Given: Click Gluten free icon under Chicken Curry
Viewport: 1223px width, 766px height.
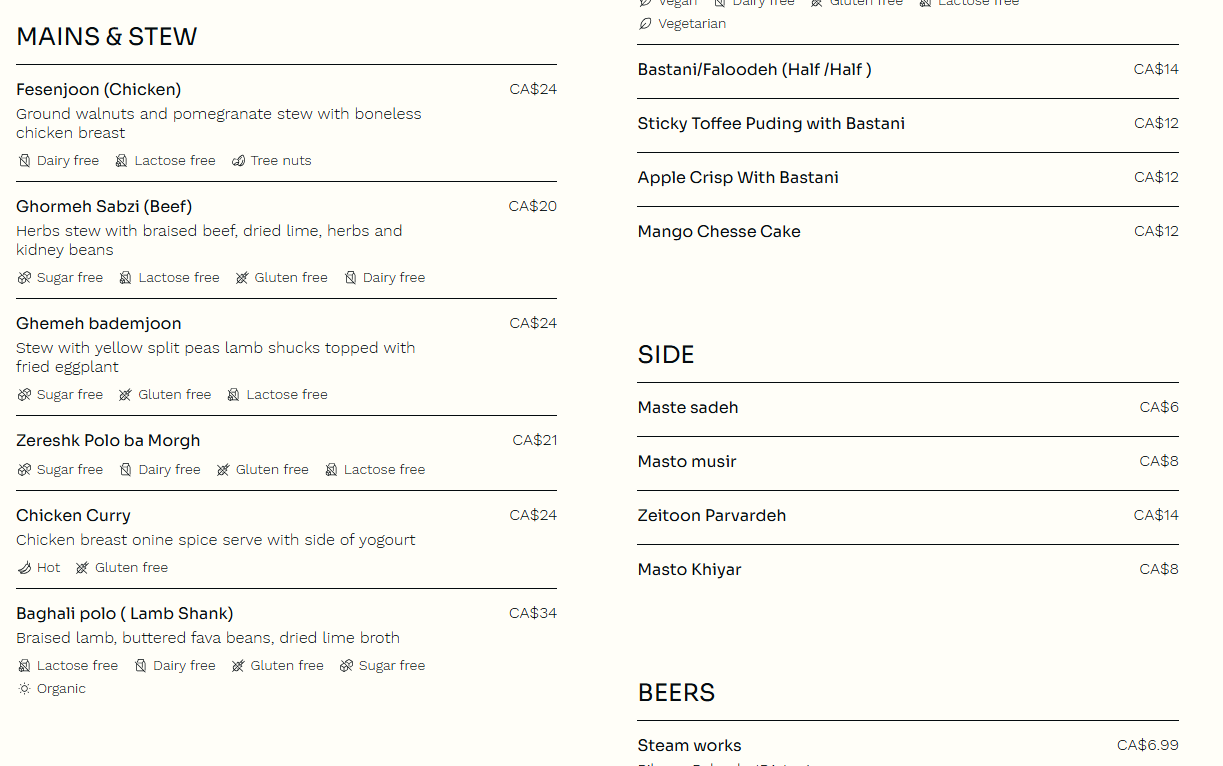Looking at the screenshot, I should point(83,568).
